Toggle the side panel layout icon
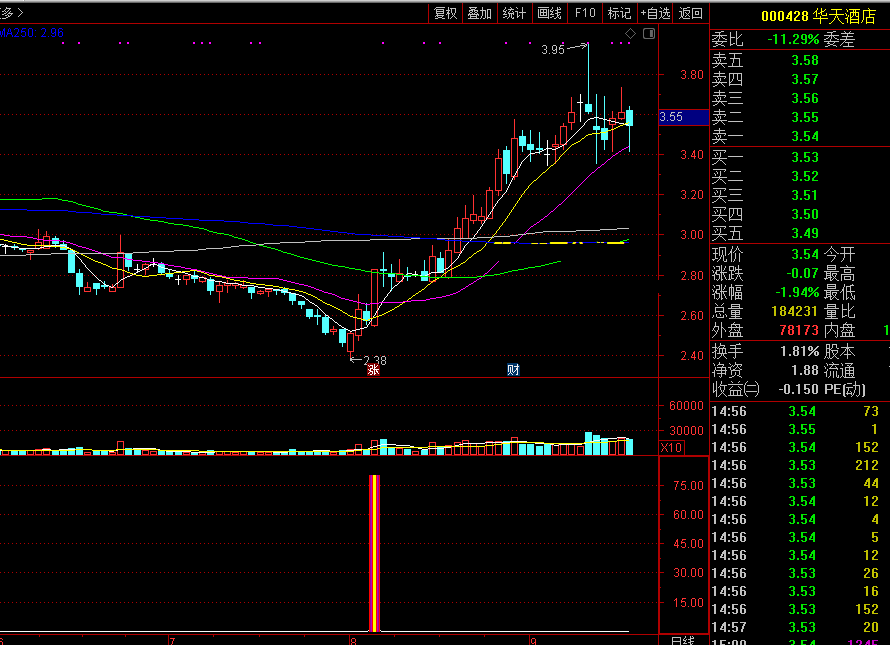 point(649,33)
